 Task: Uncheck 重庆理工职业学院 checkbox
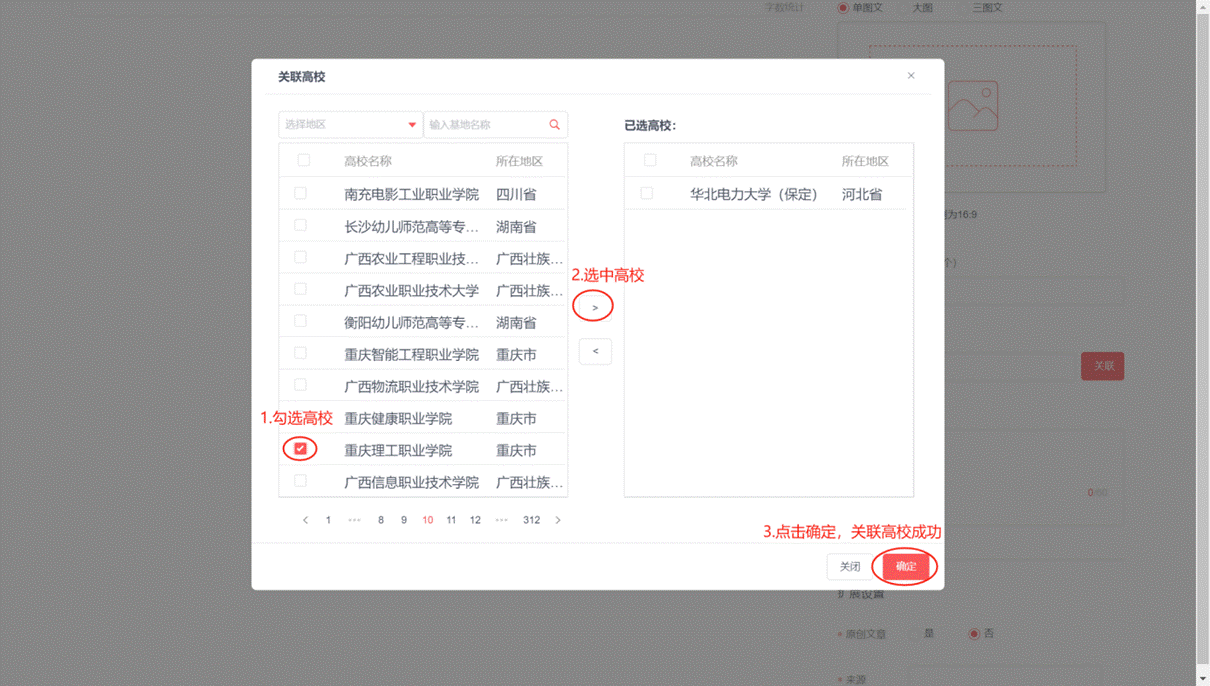[x=300, y=449]
